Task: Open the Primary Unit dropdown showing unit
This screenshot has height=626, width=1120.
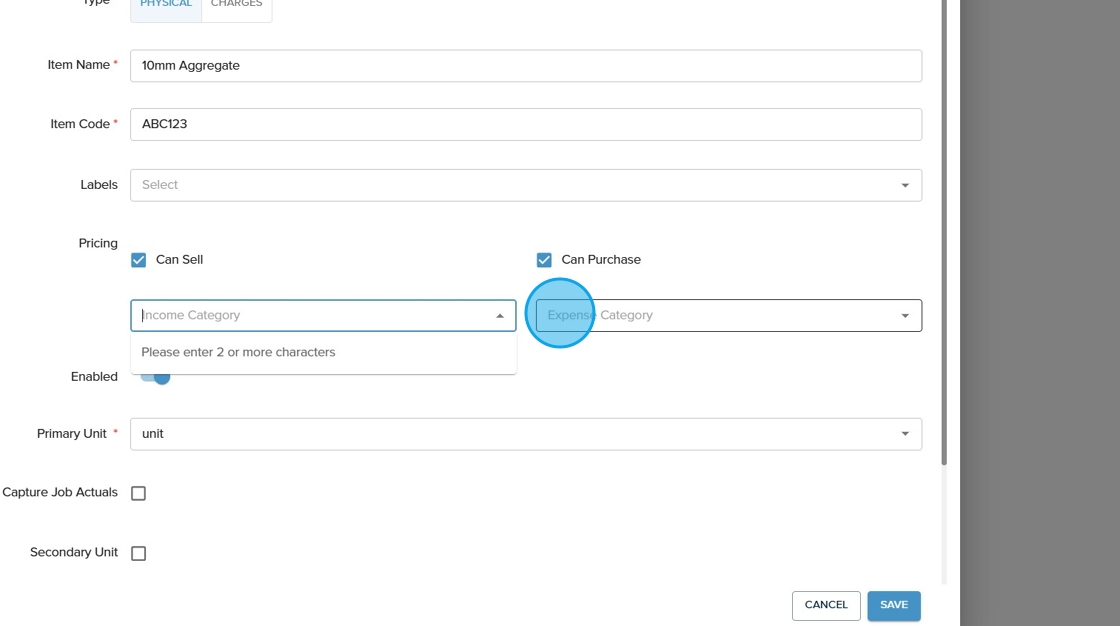Action: [510, 434]
